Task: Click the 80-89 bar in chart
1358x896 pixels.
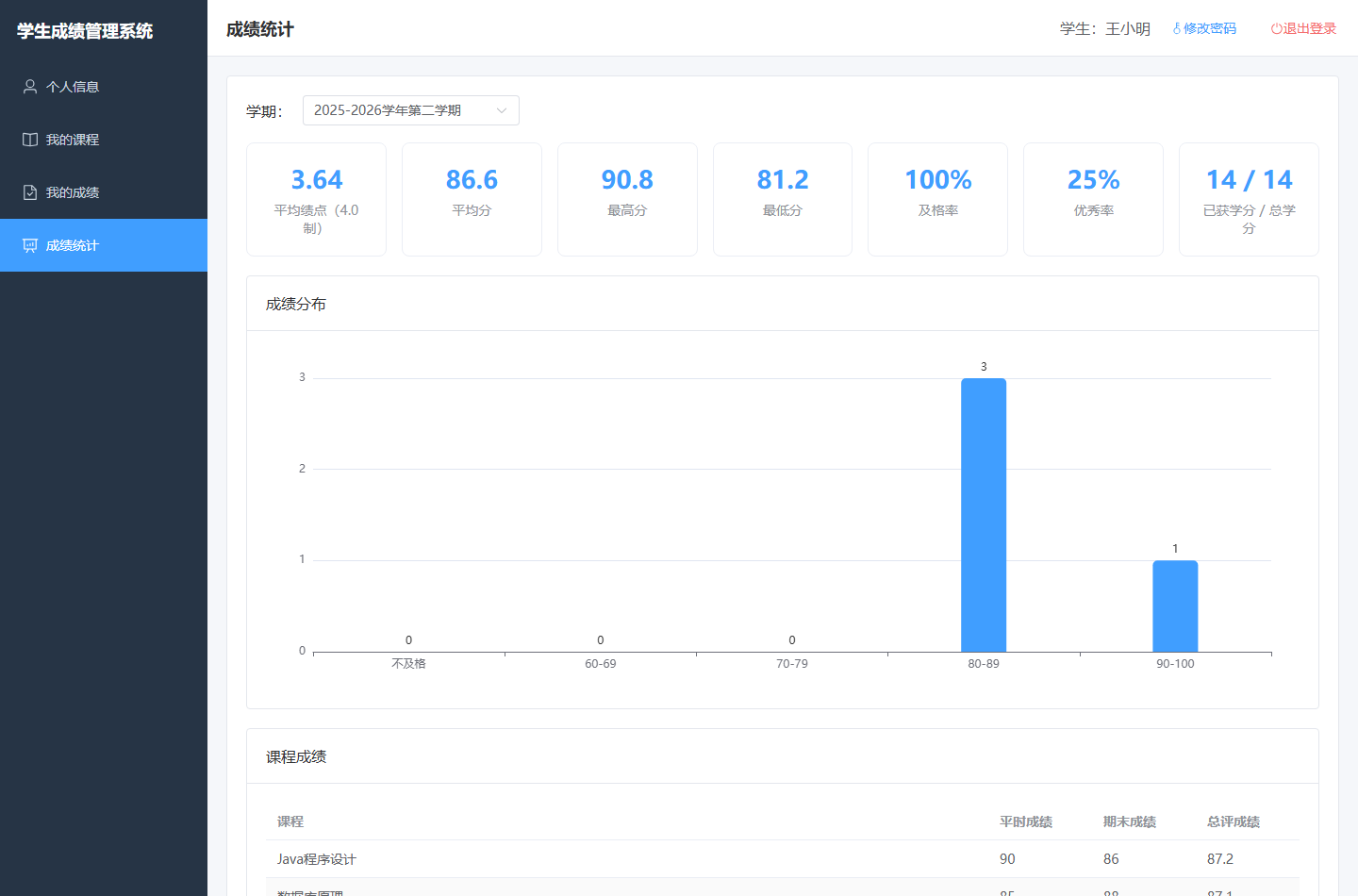Action: pos(984,515)
